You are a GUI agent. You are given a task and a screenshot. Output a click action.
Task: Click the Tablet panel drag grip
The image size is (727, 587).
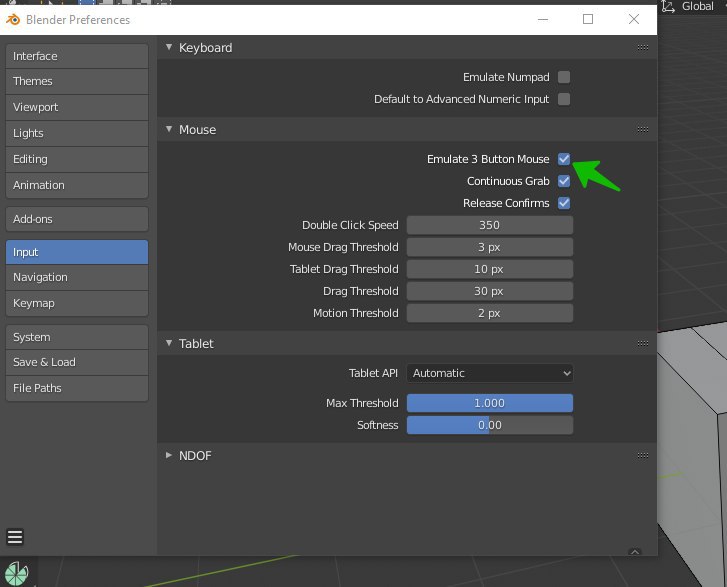pos(643,343)
